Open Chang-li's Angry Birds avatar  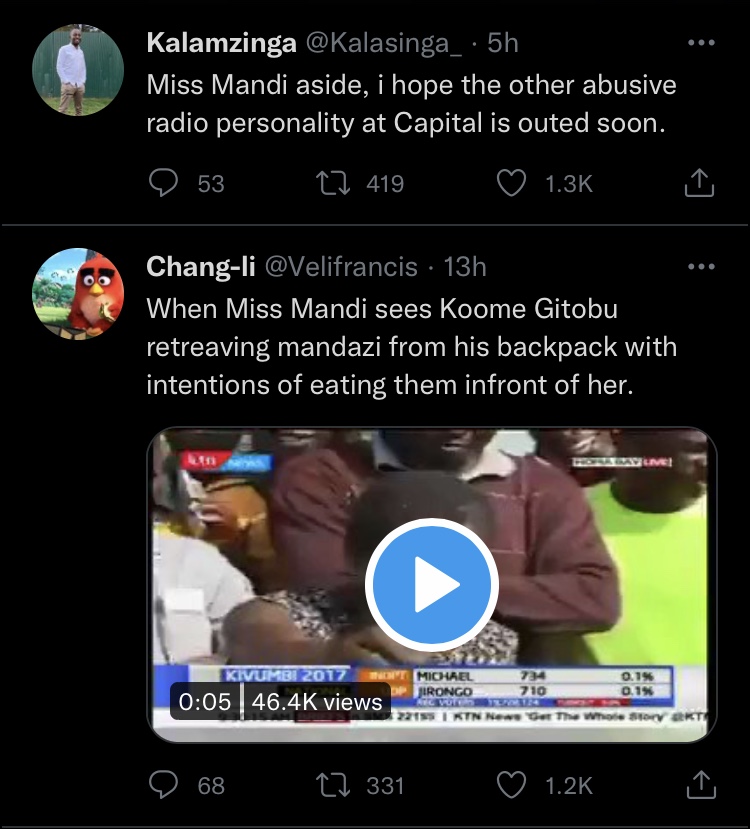78,293
